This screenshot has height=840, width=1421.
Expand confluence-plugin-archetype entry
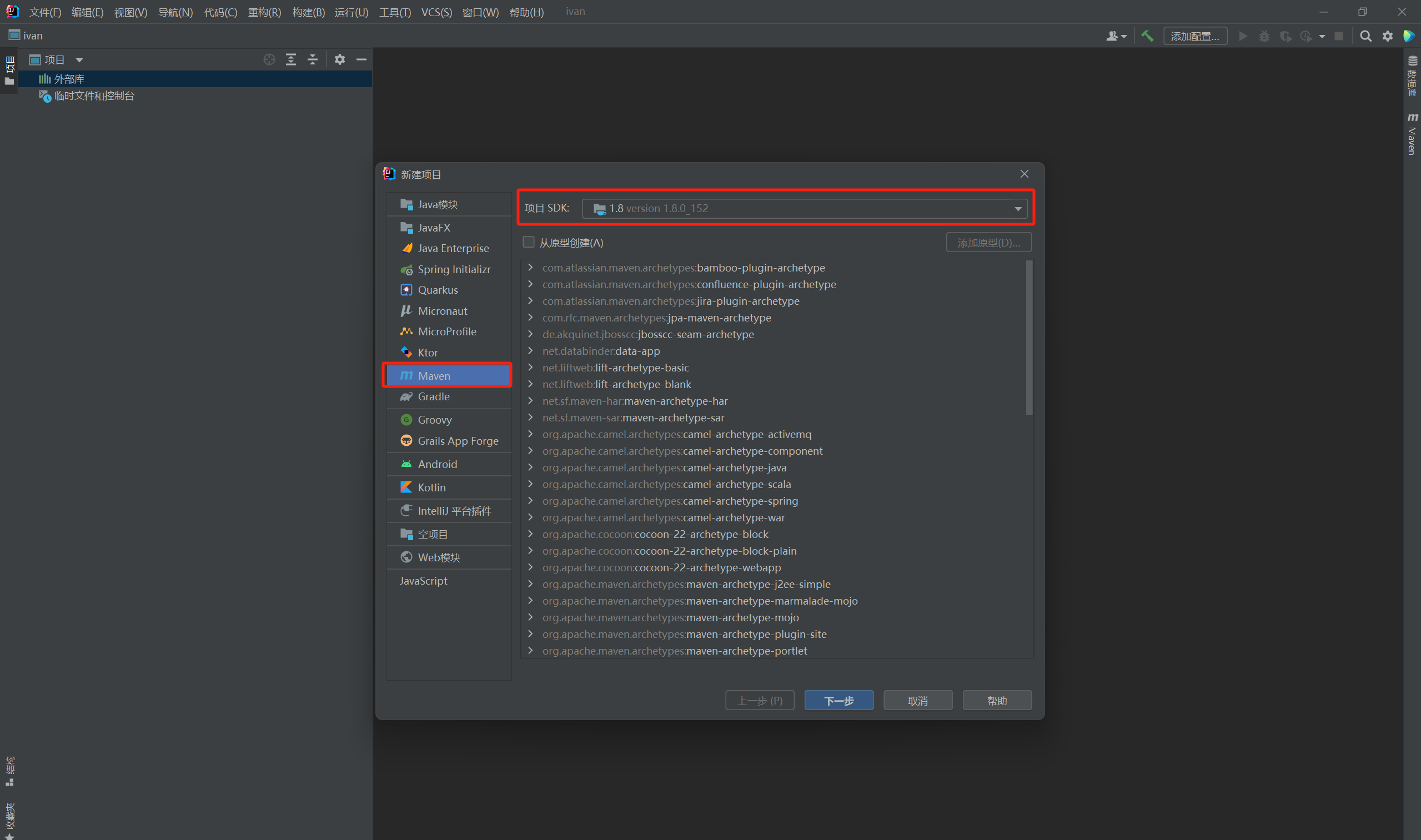[x=530, y=284]
